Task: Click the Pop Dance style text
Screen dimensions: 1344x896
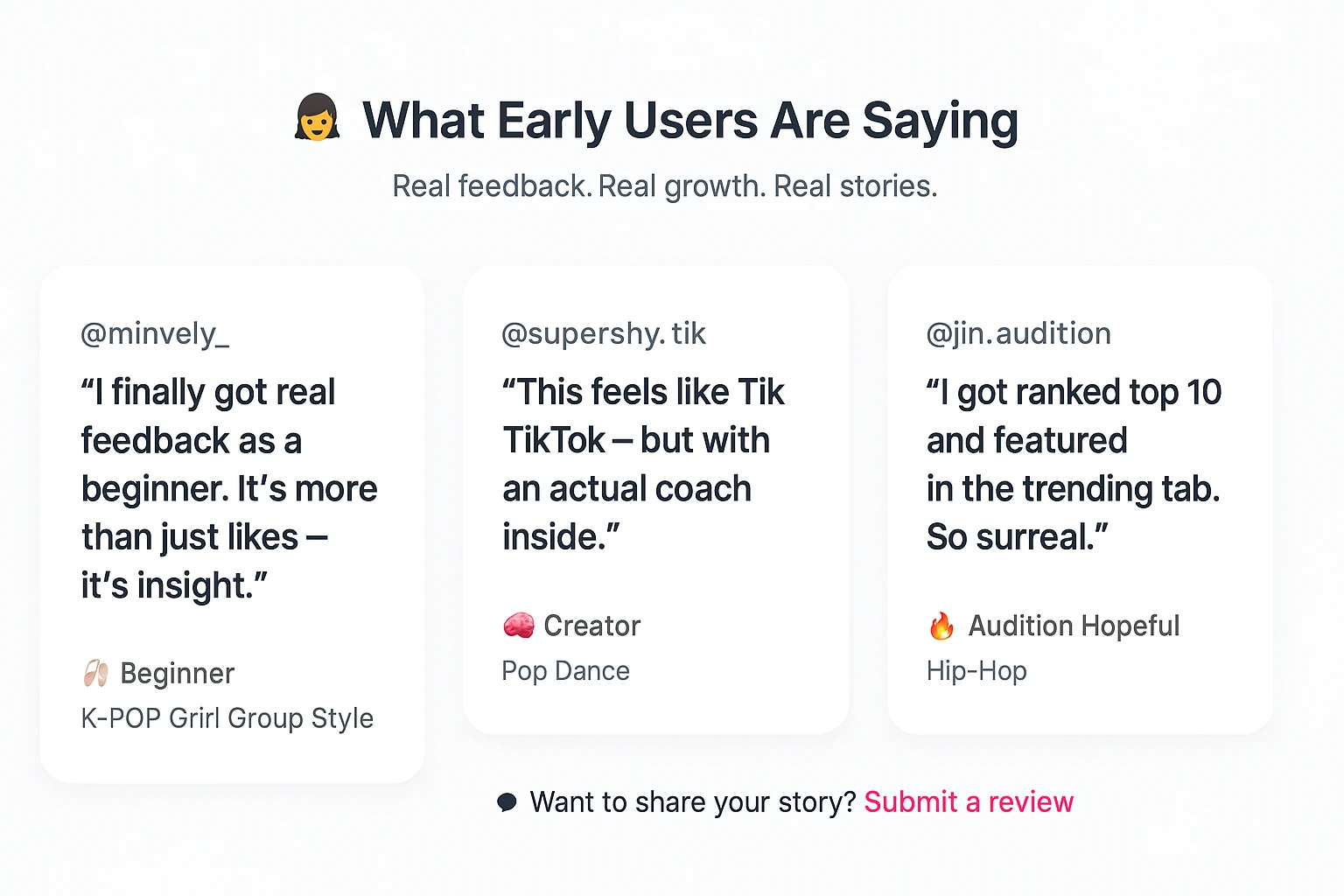Action: pyautogui.click(x=566, y=671)
